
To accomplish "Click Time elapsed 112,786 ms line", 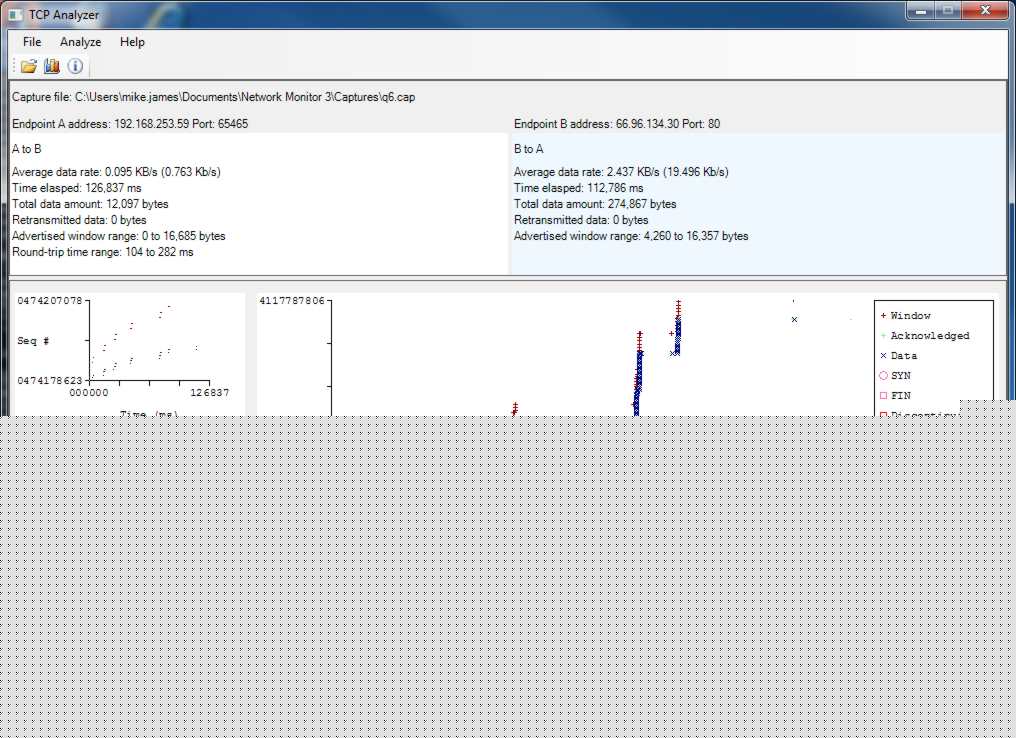I will [579, 188].
